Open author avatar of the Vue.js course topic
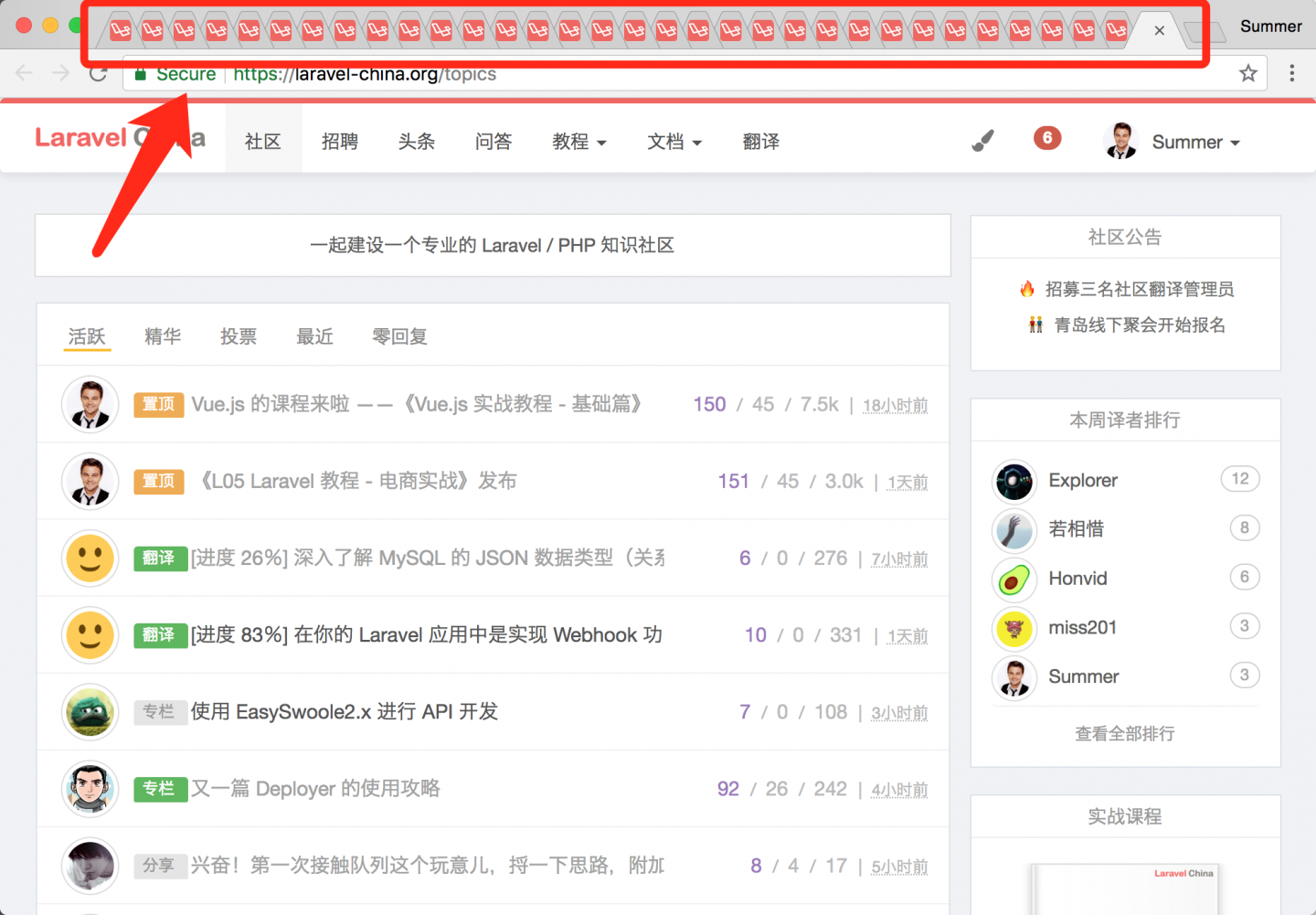Viewport: 1316px width, 915px height. [x=90, y=404]
